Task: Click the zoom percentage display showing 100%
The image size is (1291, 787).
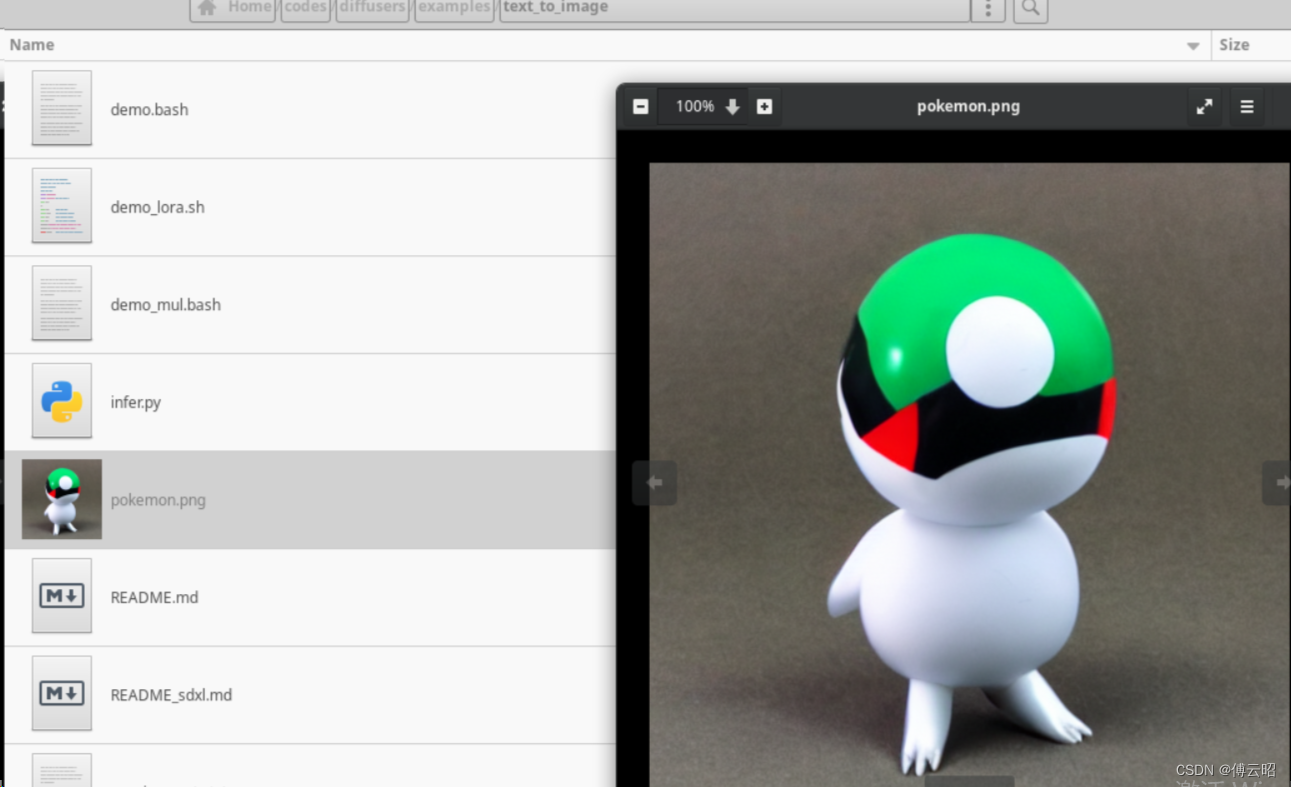Action: [695, 106]
